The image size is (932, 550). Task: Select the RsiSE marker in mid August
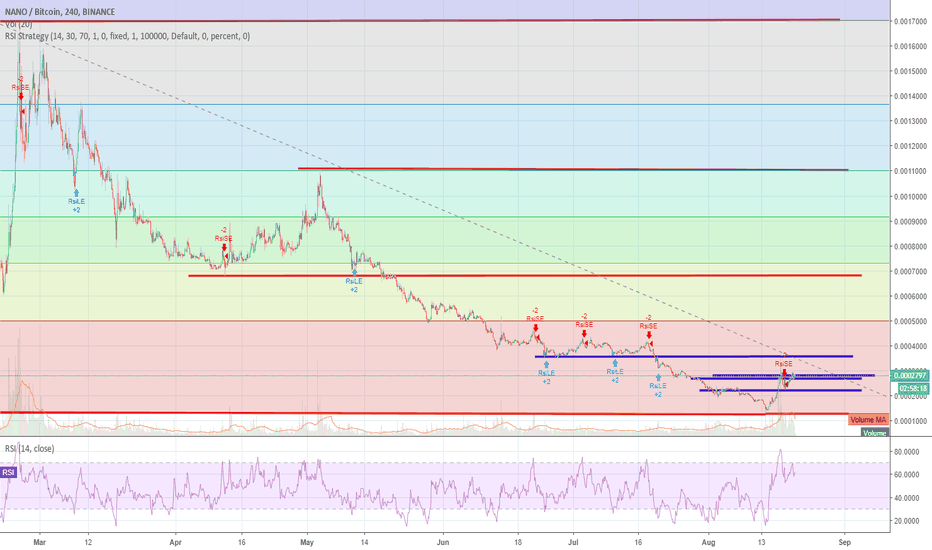(784, 364)
